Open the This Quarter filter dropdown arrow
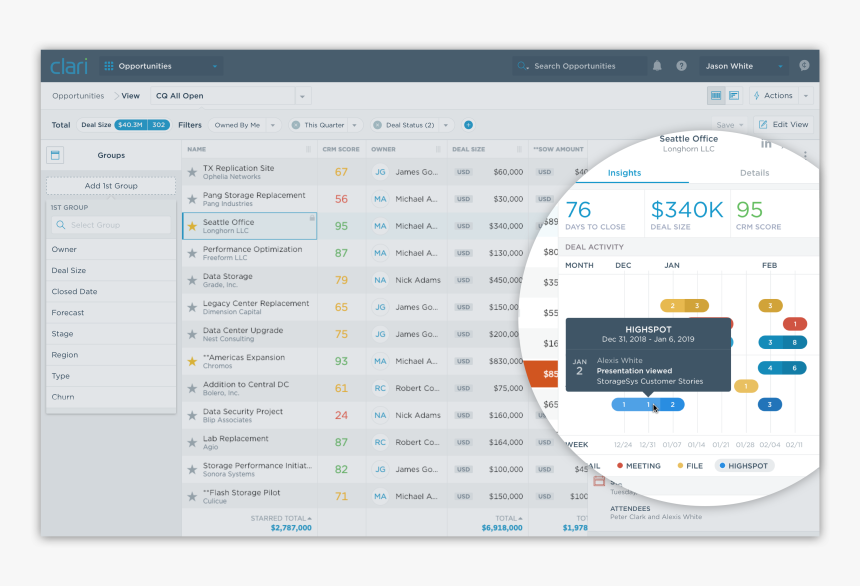 [x=354, y=125]
